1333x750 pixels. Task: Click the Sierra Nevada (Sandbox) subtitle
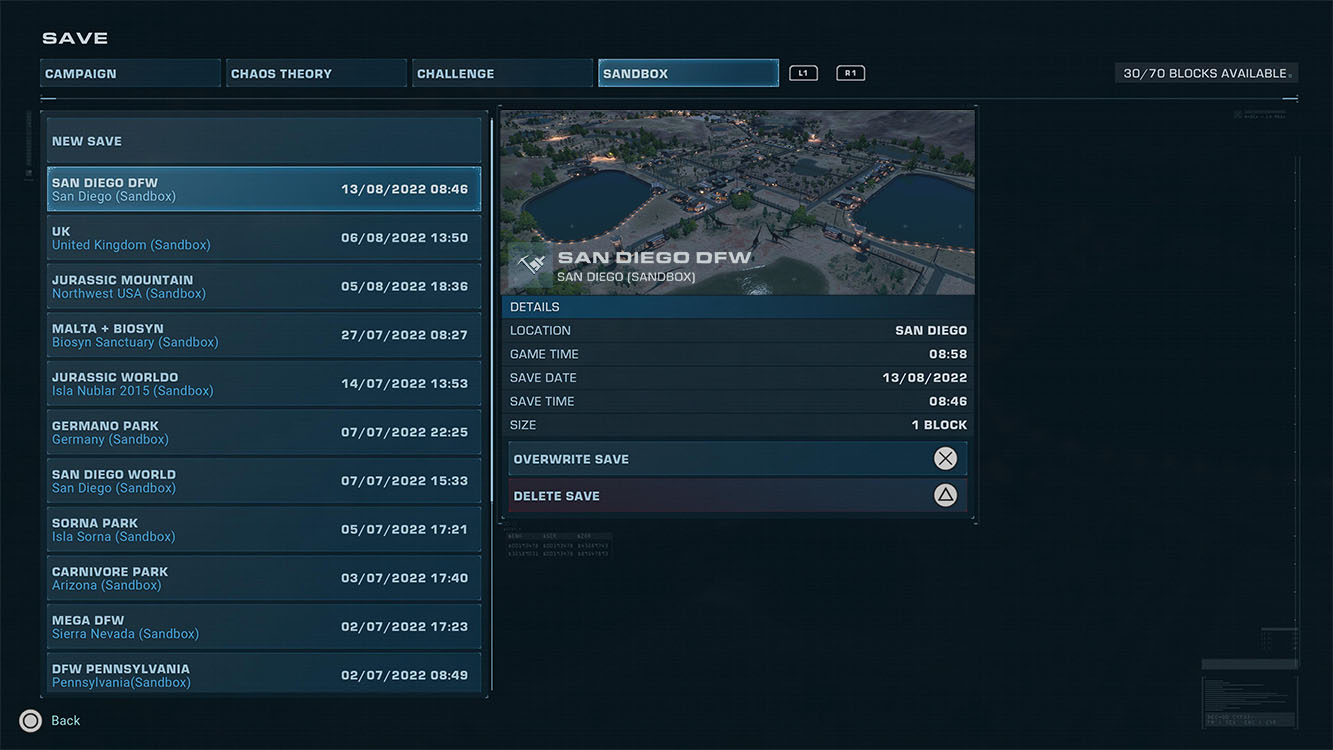pos(125,634)
